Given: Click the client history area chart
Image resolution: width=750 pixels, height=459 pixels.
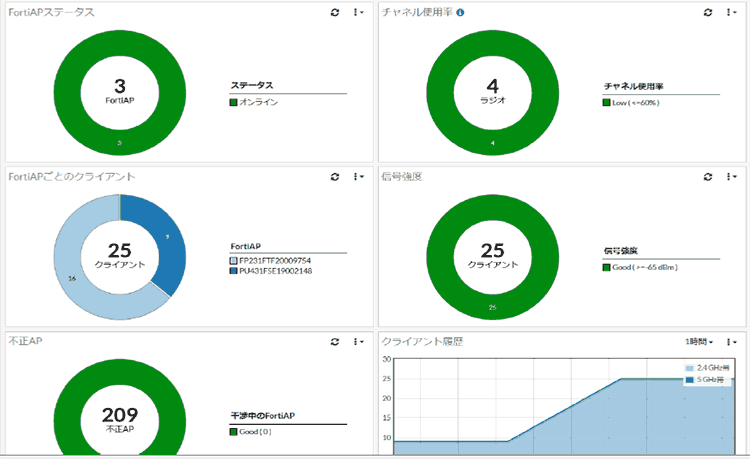Looking at the screenshot, I should (564, 406).
